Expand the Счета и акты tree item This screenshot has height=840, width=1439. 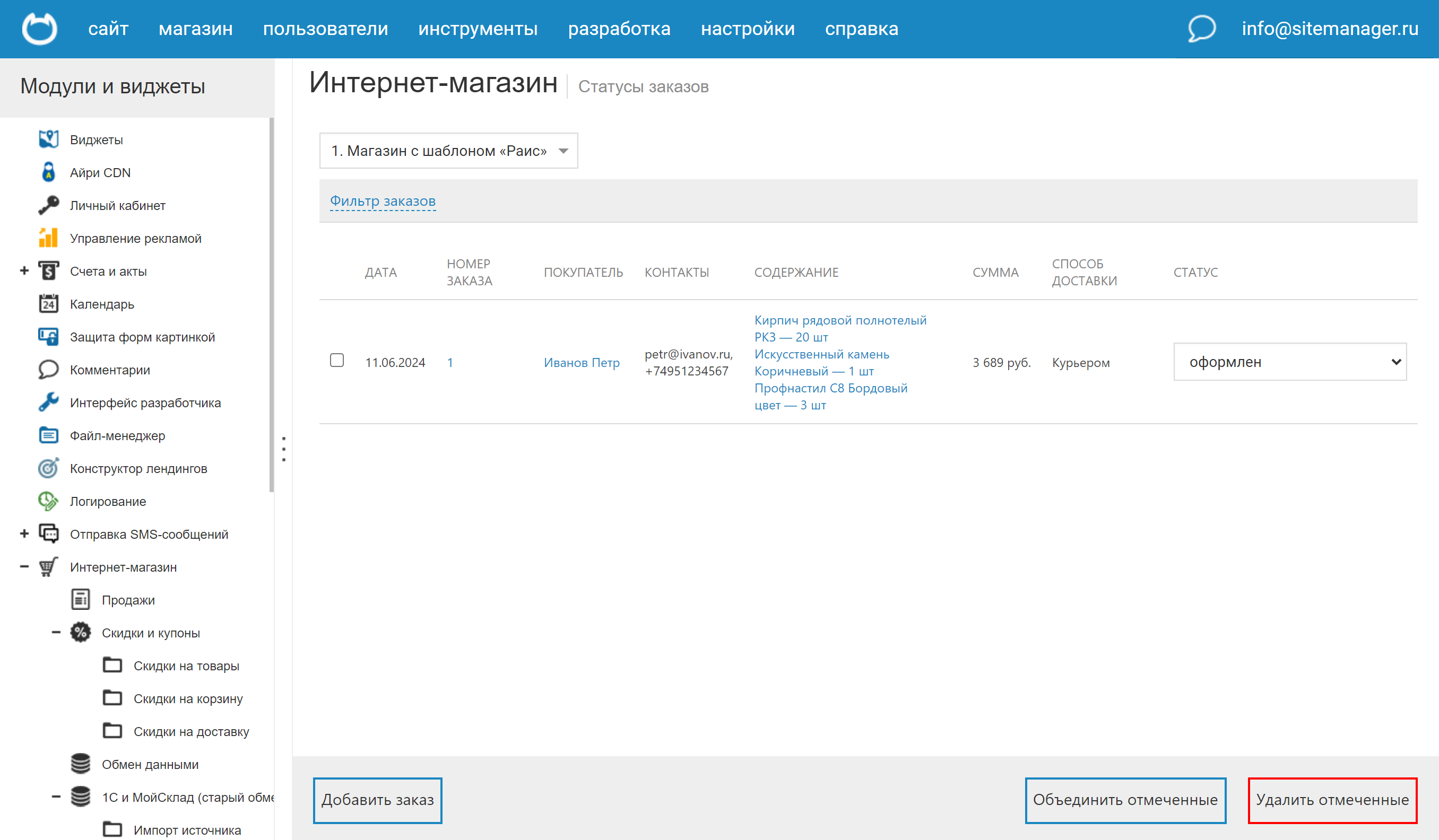24,270
